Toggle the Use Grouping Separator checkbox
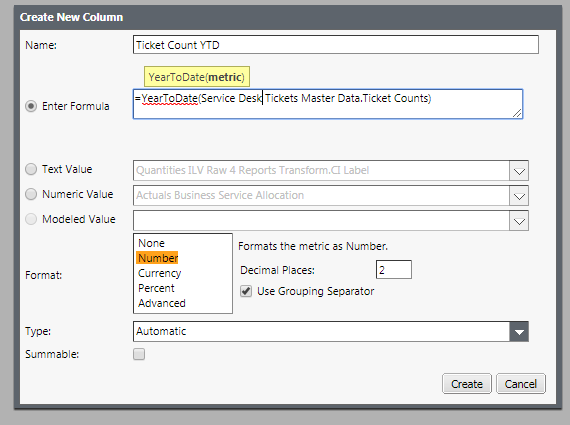 tap(246, 291)
